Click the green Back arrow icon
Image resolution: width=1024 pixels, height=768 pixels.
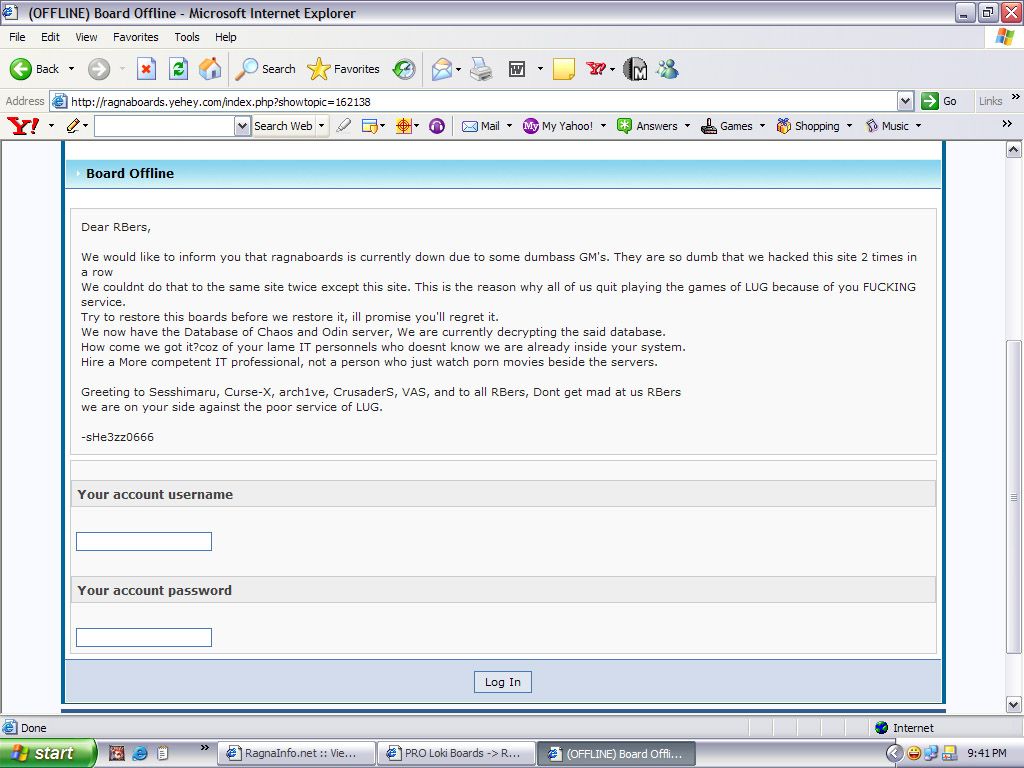point(20,69)
